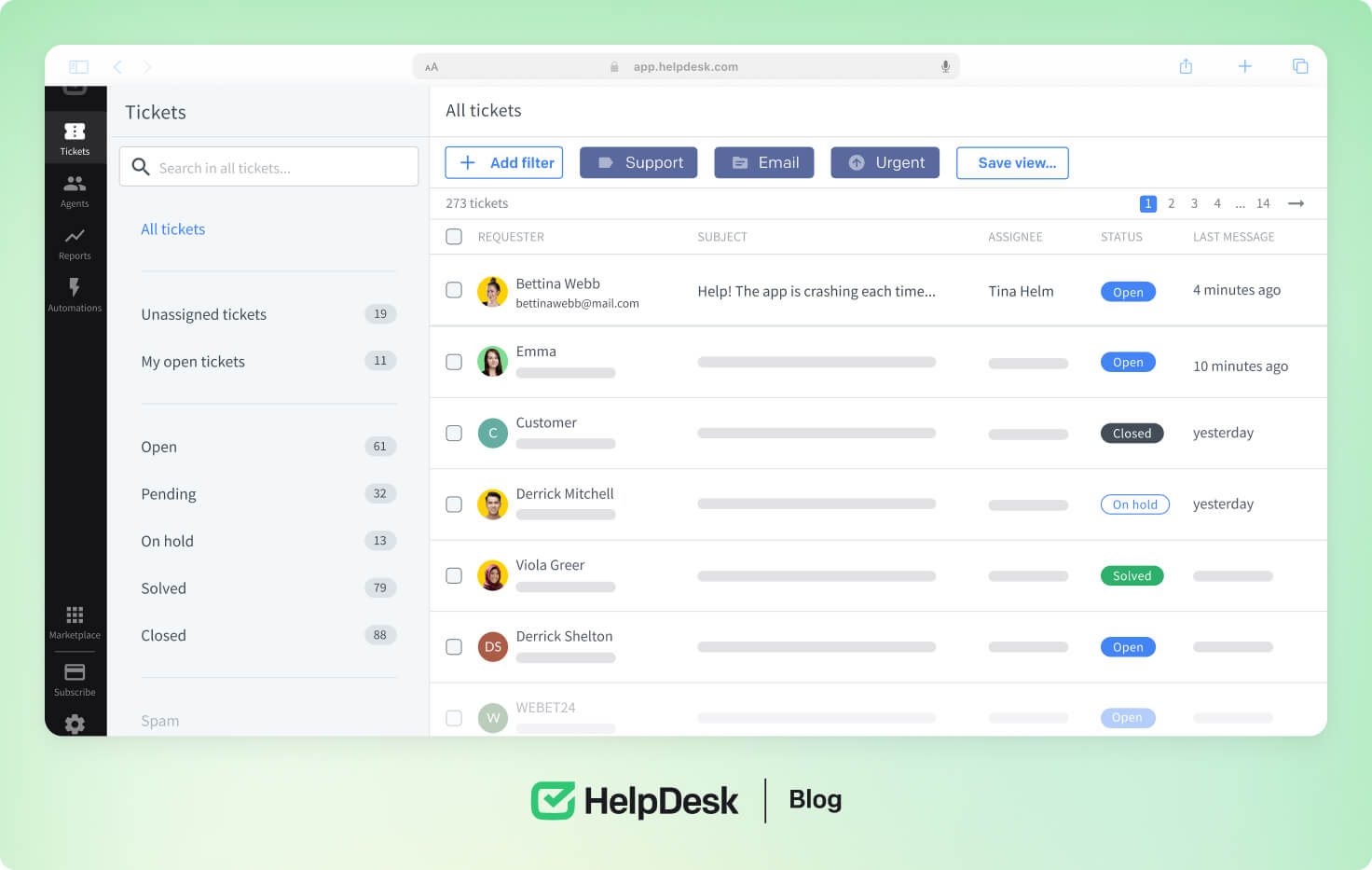Viewport: 1372px width, 870px height.
Task: Go to next page with arrow
Action: pos(1296,203)
